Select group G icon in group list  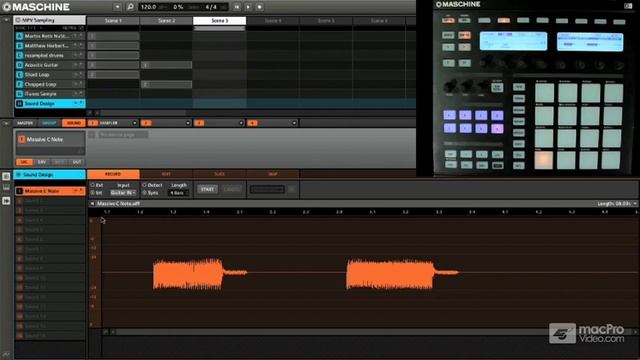pos(19,94)
